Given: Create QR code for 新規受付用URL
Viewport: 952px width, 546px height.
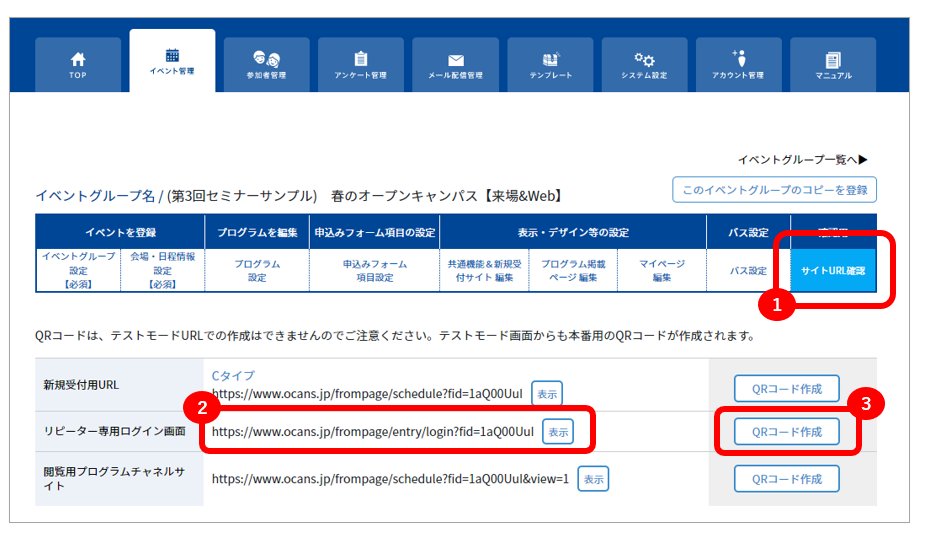Looking at the screenshot, I should tap(787, 389).
